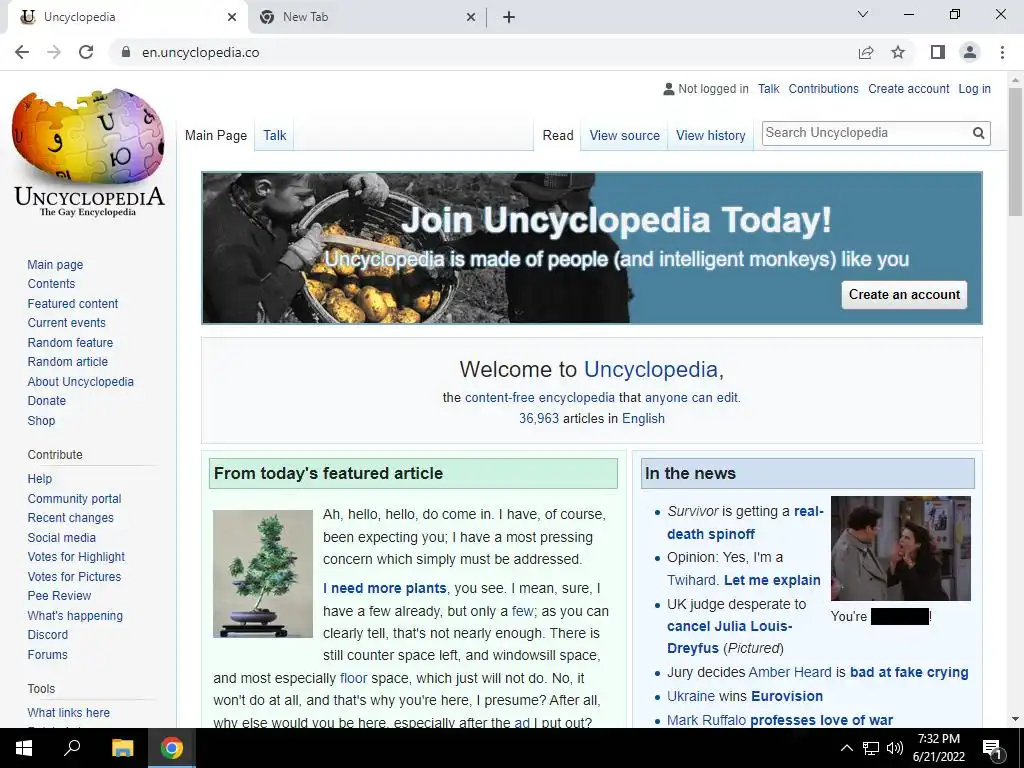Viewport: 1024px width, 768px height.
Task: Close the New Tab tab
Action: (x=471, y=17)
